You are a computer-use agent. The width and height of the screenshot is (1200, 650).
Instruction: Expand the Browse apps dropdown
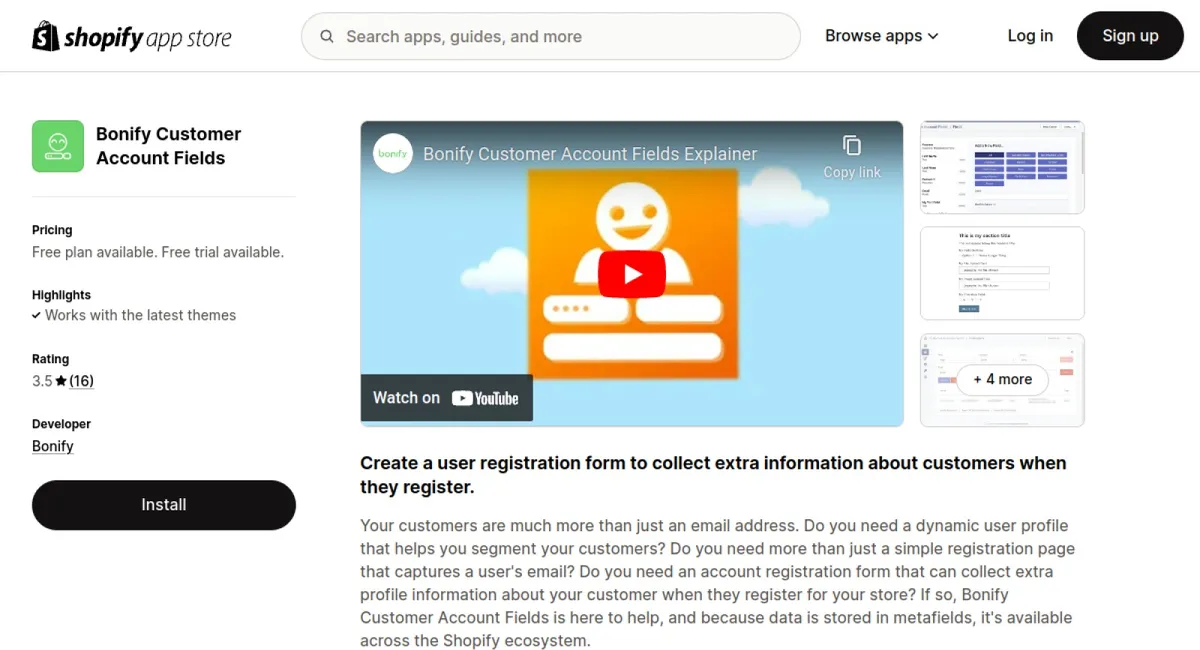click(881, 36)
